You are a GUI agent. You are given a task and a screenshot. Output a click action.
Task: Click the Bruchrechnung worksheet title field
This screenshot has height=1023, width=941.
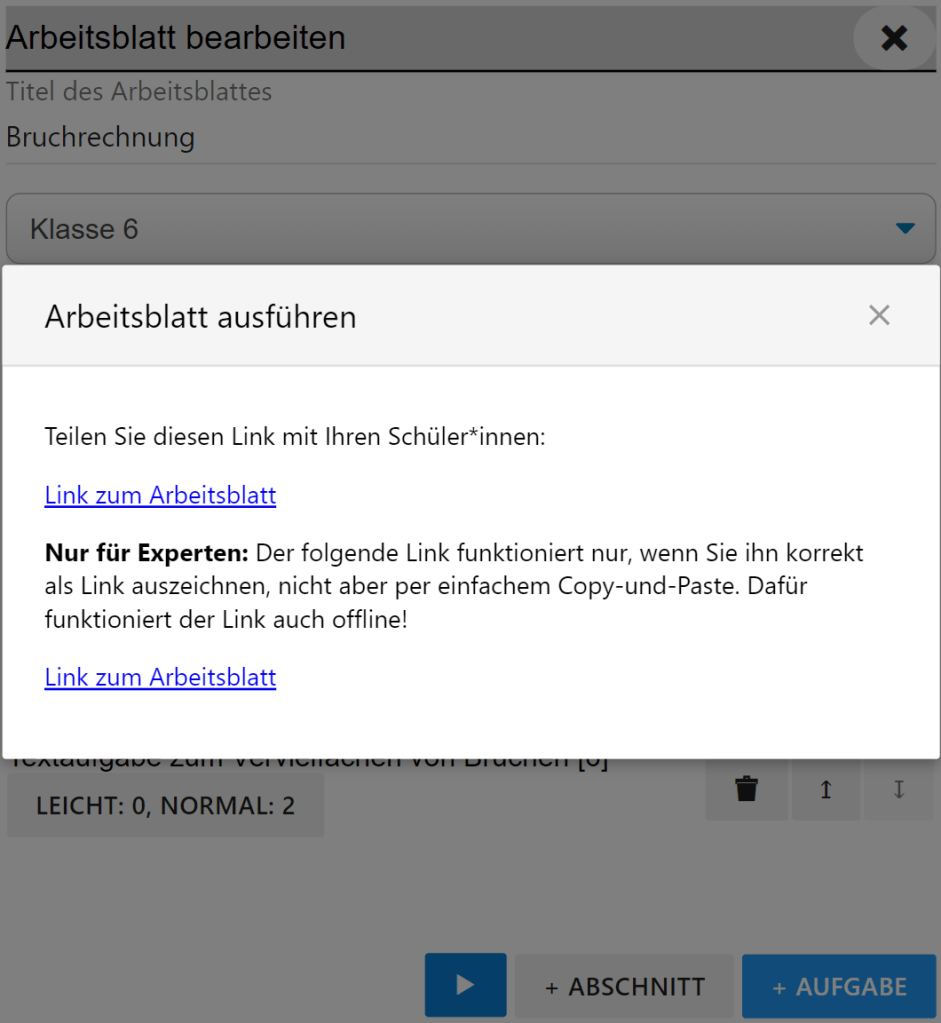click(300, 137)
